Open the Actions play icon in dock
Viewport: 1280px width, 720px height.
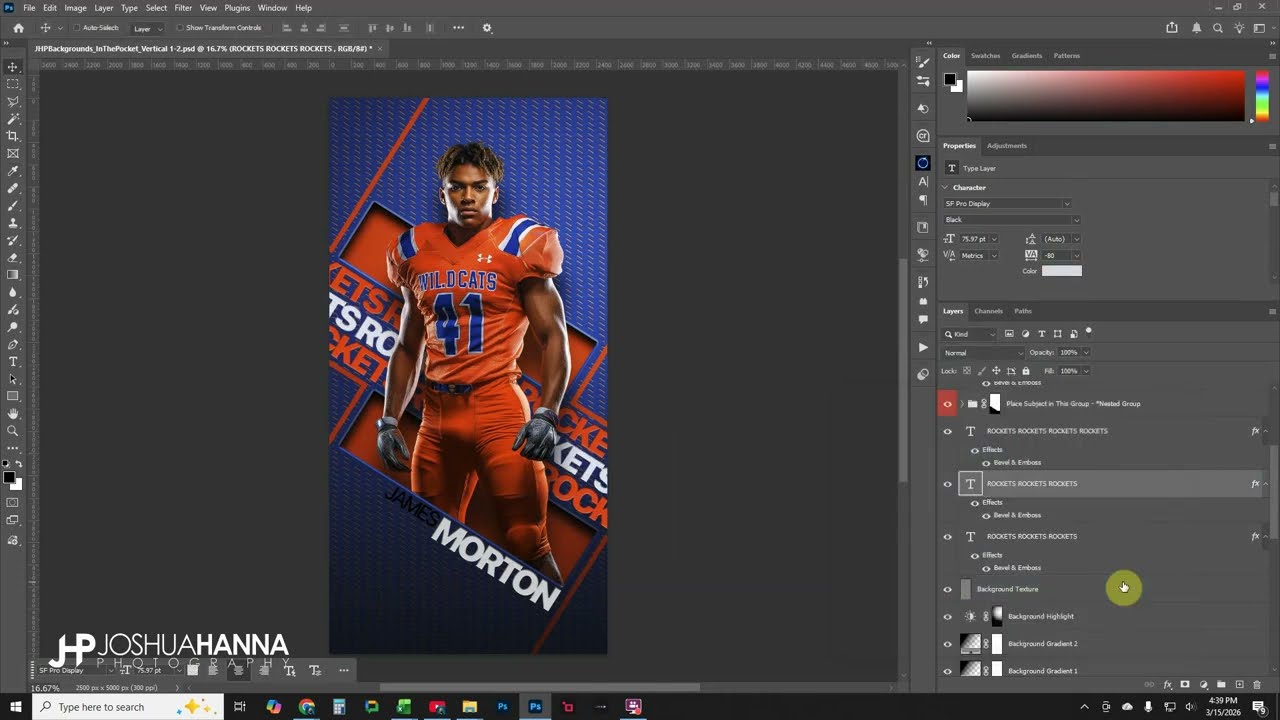923,347
